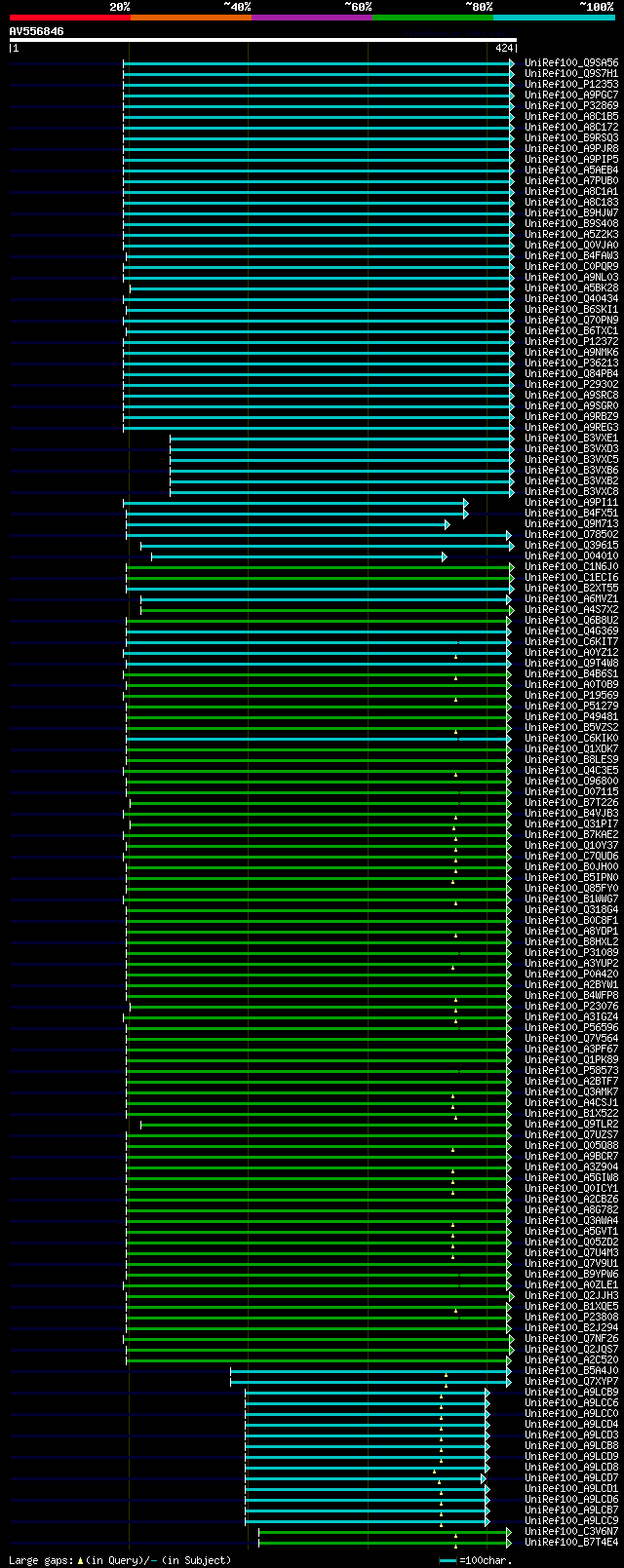Select hit label UniRef100_B3VXE1
Viewport: 624px width, 1568px height.
pos(571,439)
